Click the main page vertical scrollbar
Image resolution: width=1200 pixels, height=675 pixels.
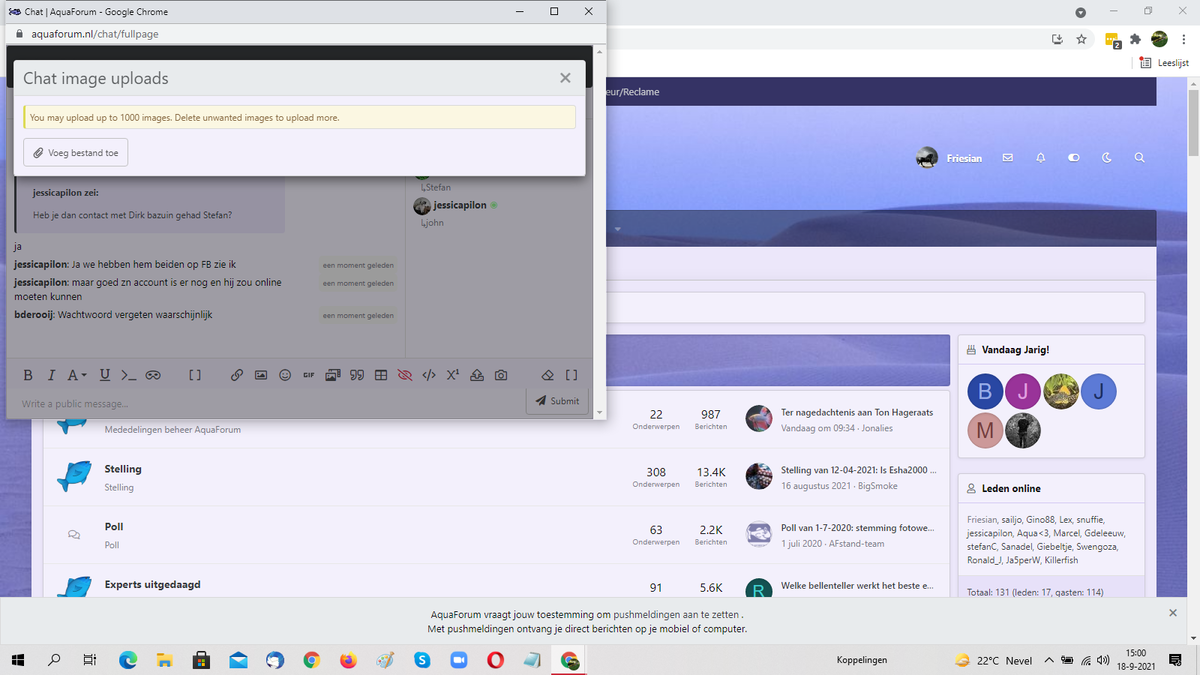pyautogui.click(x=1192, y=300)
